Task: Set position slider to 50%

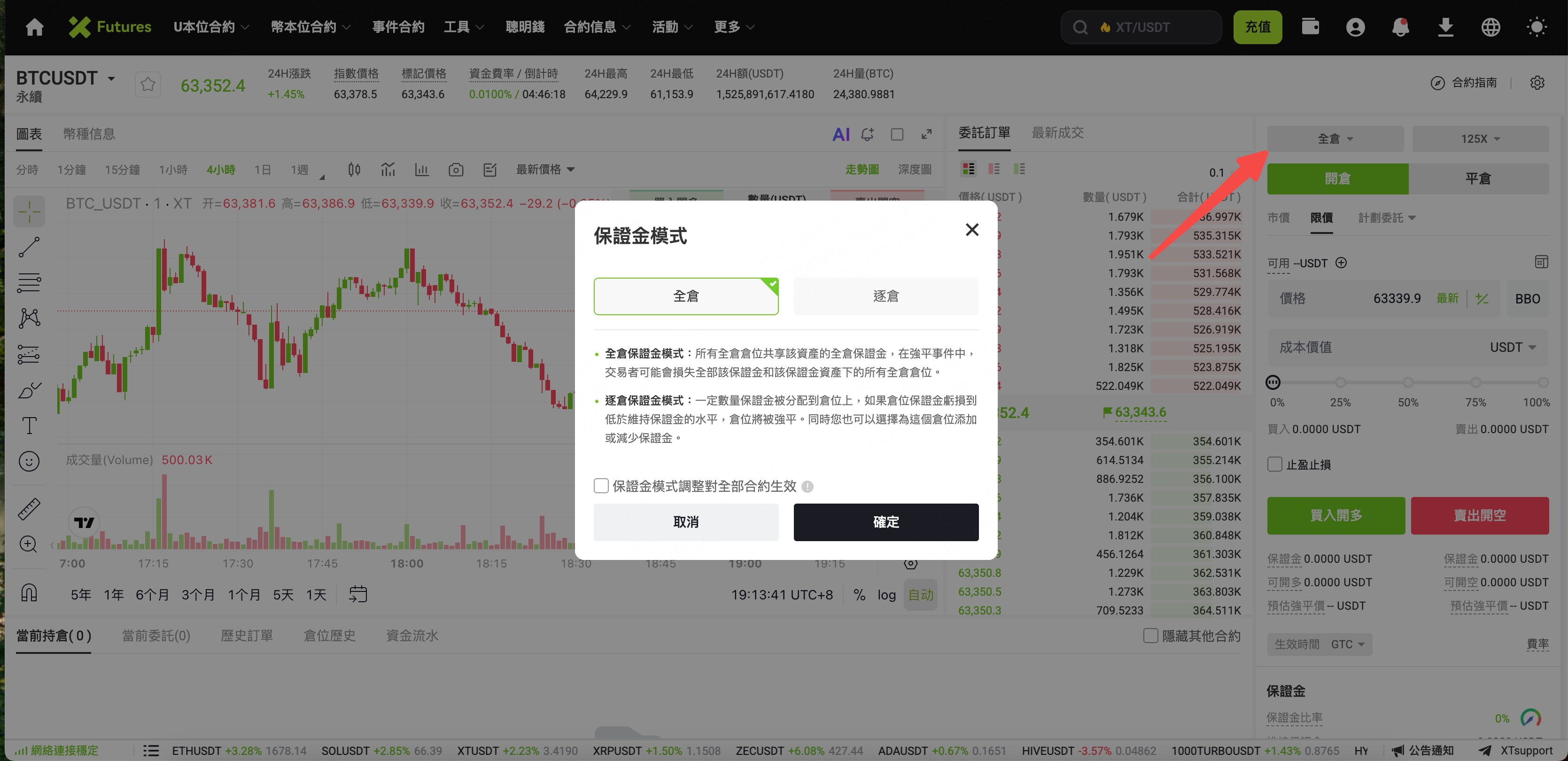Action: click(1407, 382)
